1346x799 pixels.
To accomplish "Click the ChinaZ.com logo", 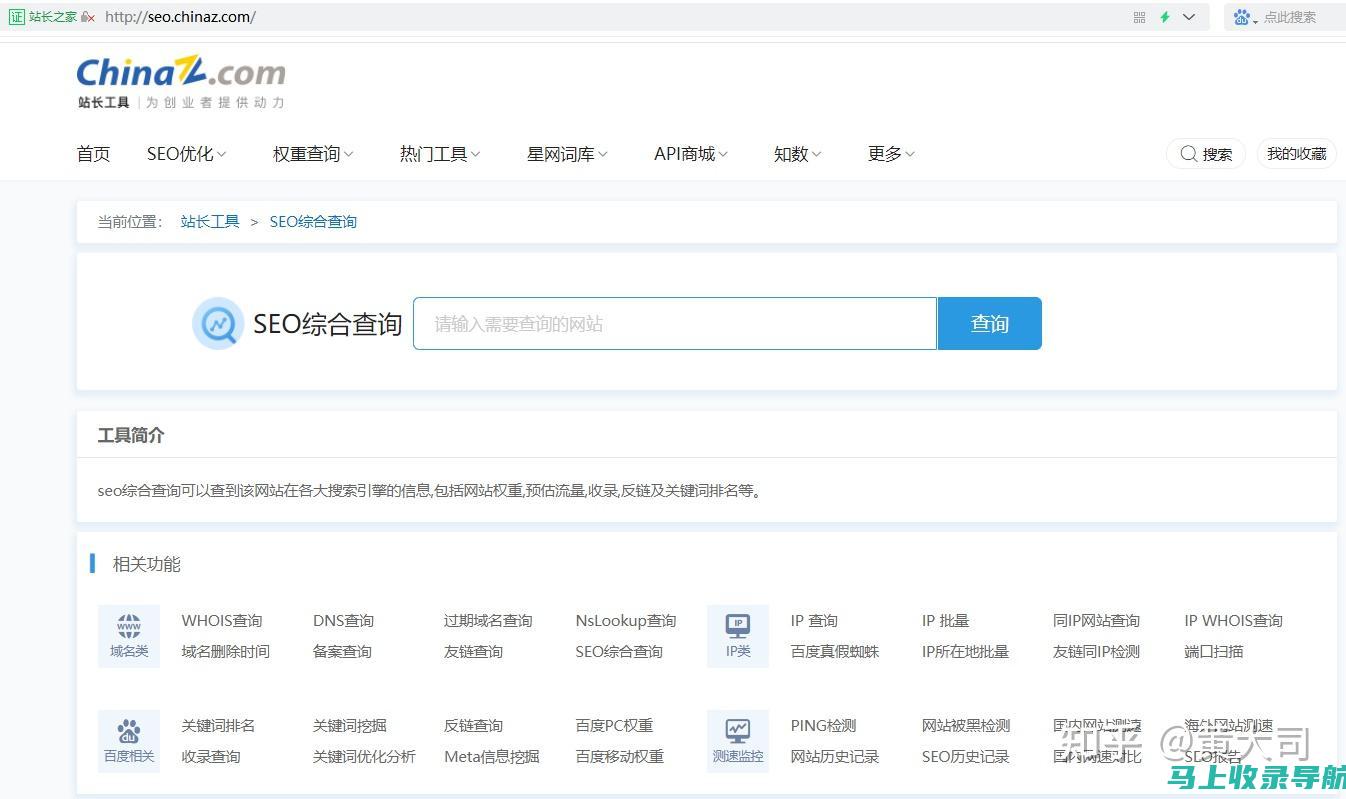I will 181,82.
